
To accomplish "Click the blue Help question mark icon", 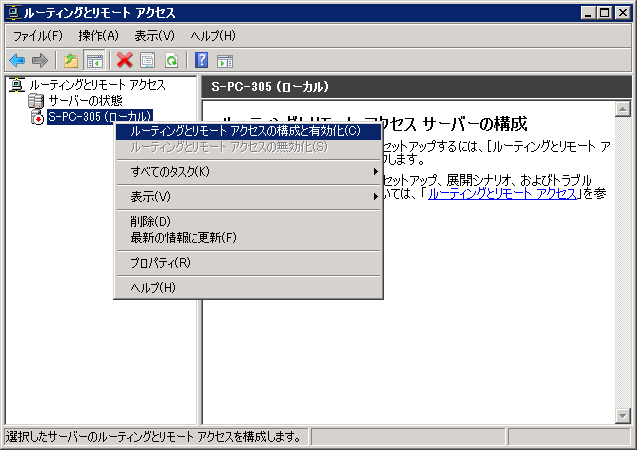I will click(202, 60).
